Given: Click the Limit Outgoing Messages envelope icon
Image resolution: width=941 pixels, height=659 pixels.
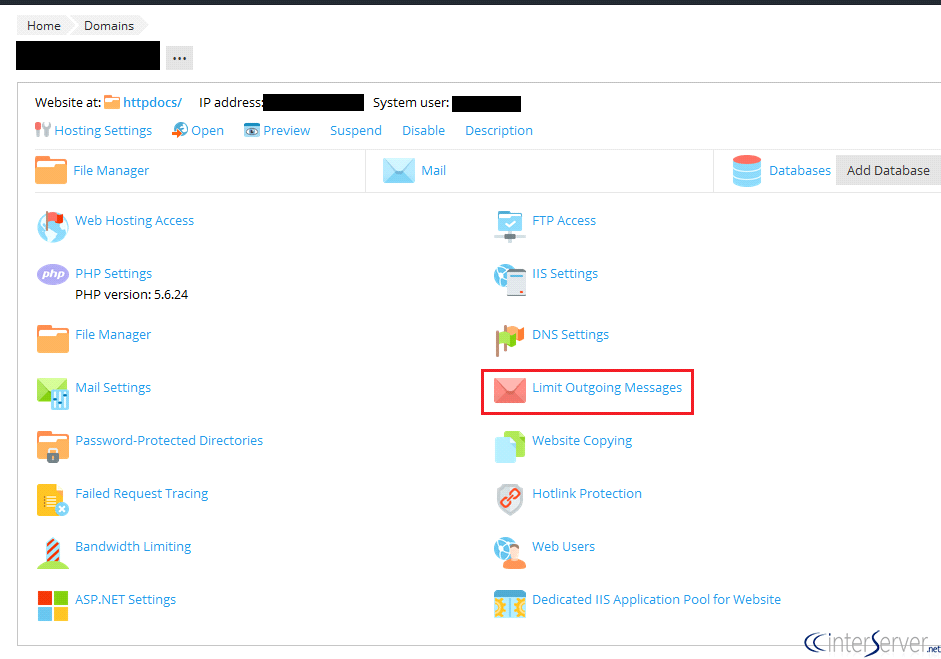Looking at the screenshot, I should click(510, 392).
